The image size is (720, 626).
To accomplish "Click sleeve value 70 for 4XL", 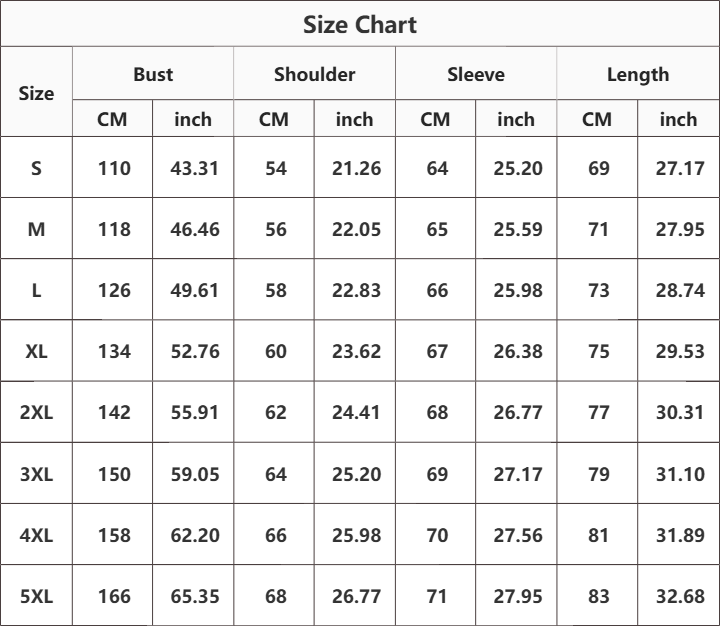I will point(437,535).
